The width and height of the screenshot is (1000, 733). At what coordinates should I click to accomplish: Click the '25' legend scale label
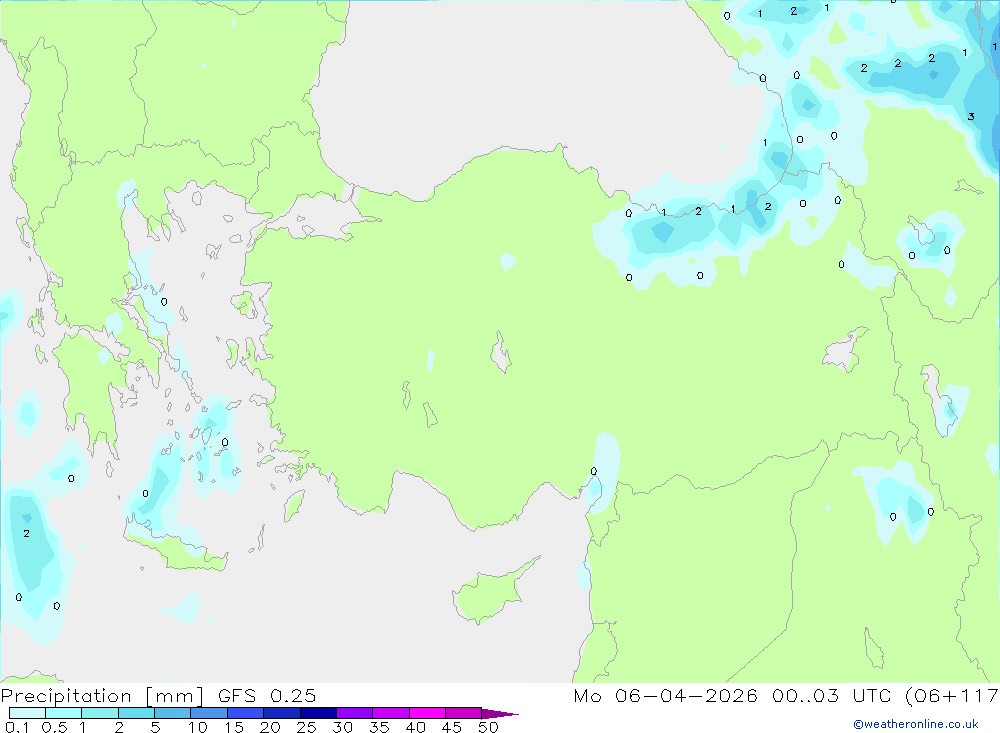pyautogui.click(x=306, y=727)
